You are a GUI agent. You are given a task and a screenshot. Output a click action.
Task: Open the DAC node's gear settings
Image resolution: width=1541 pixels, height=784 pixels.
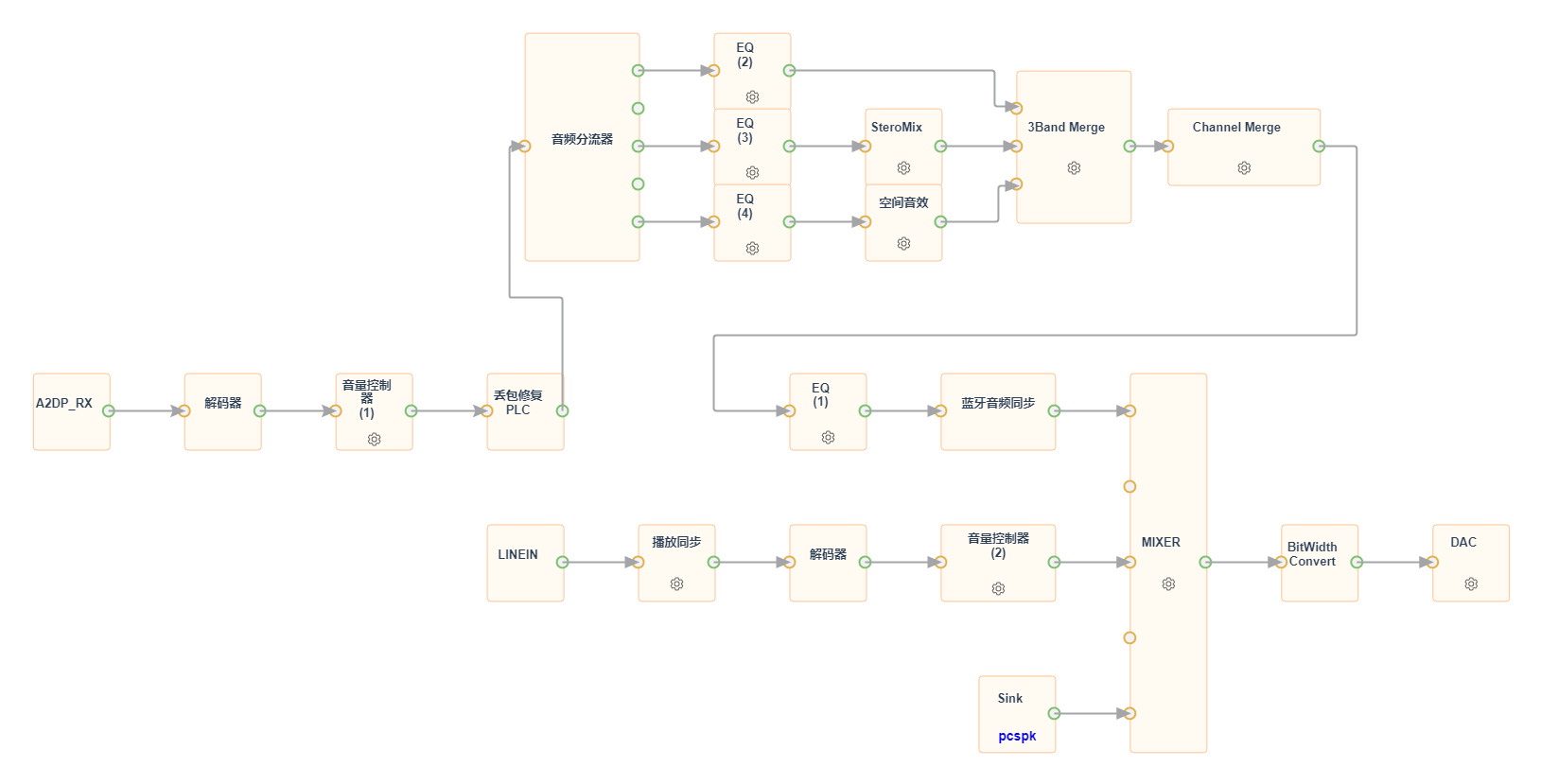click(x=1471, y=584)
